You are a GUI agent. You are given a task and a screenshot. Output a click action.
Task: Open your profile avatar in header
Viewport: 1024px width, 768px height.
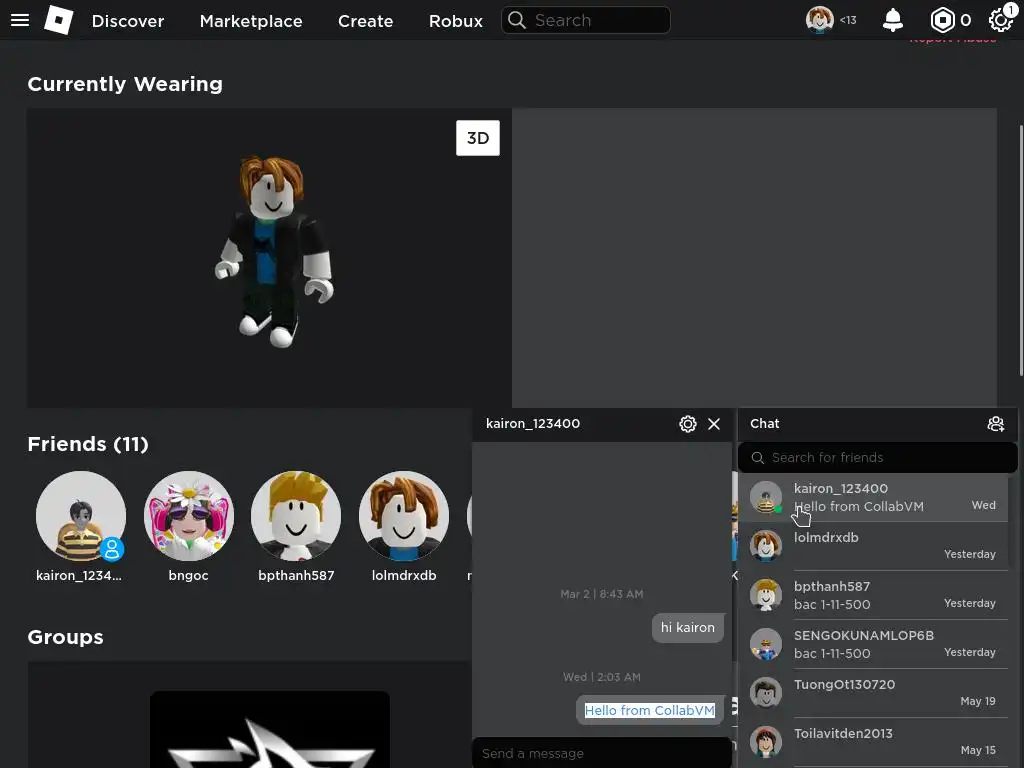click(819, 20)
